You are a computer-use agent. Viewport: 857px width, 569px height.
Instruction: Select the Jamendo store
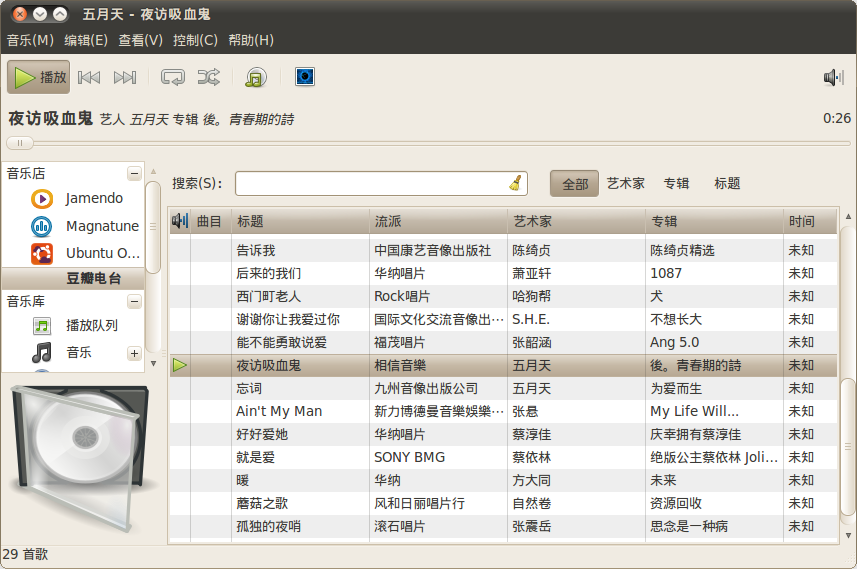pyautogui.click(x=94, y=198)
